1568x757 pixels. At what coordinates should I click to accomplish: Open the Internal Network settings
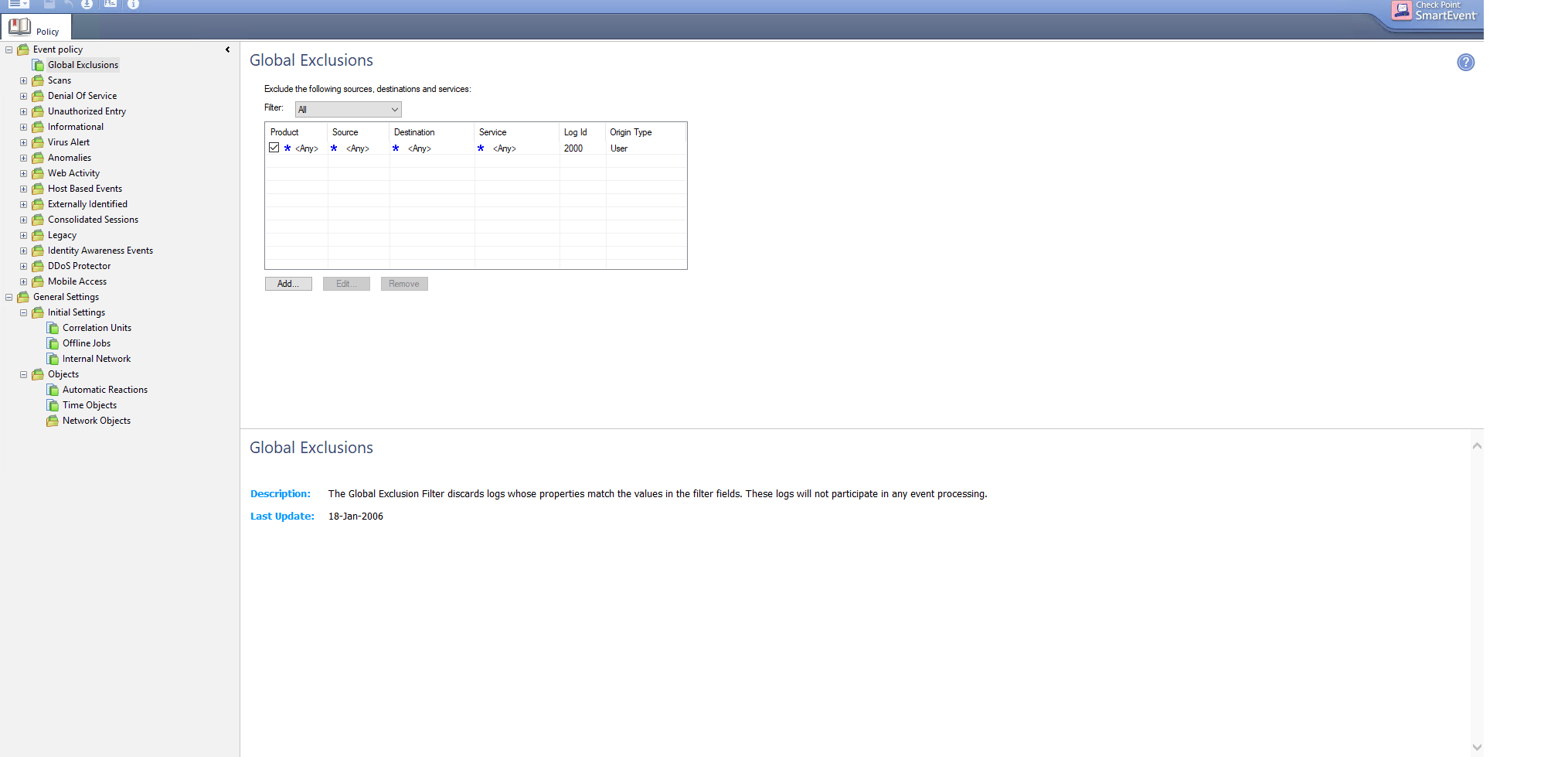[96, 358]
